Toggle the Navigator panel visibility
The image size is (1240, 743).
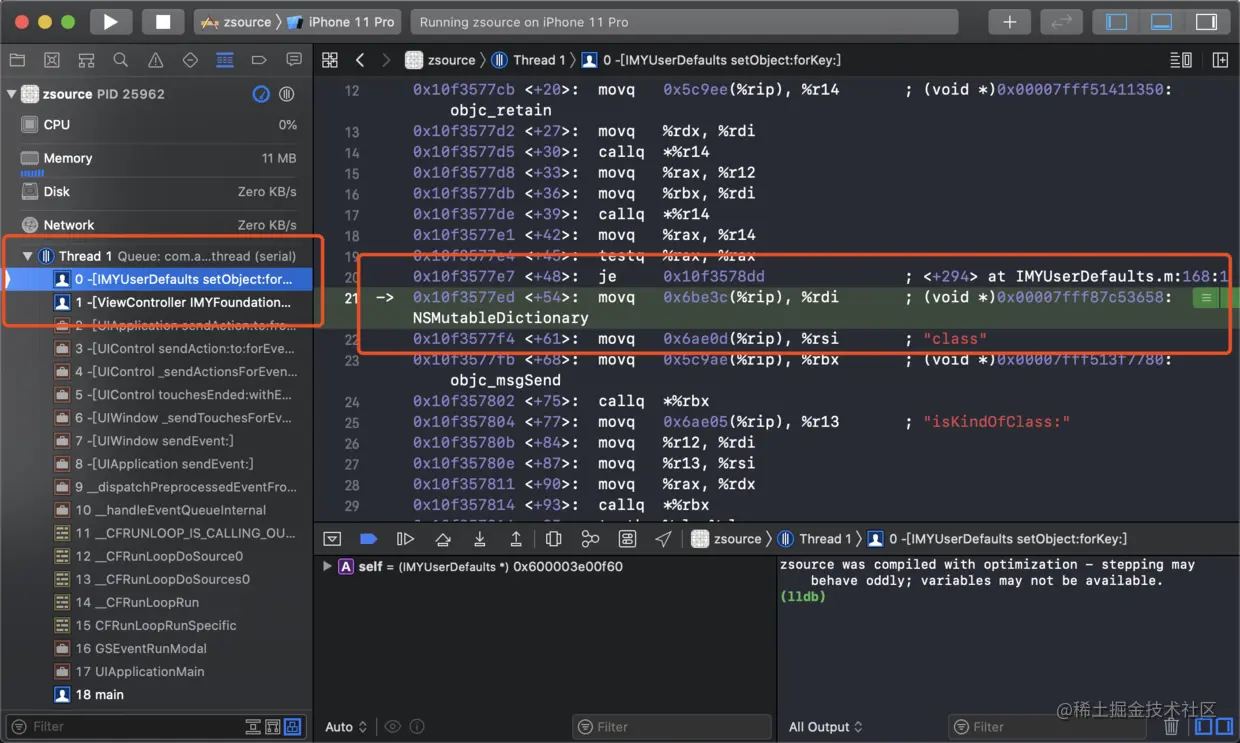click(x=1117, y=21)
